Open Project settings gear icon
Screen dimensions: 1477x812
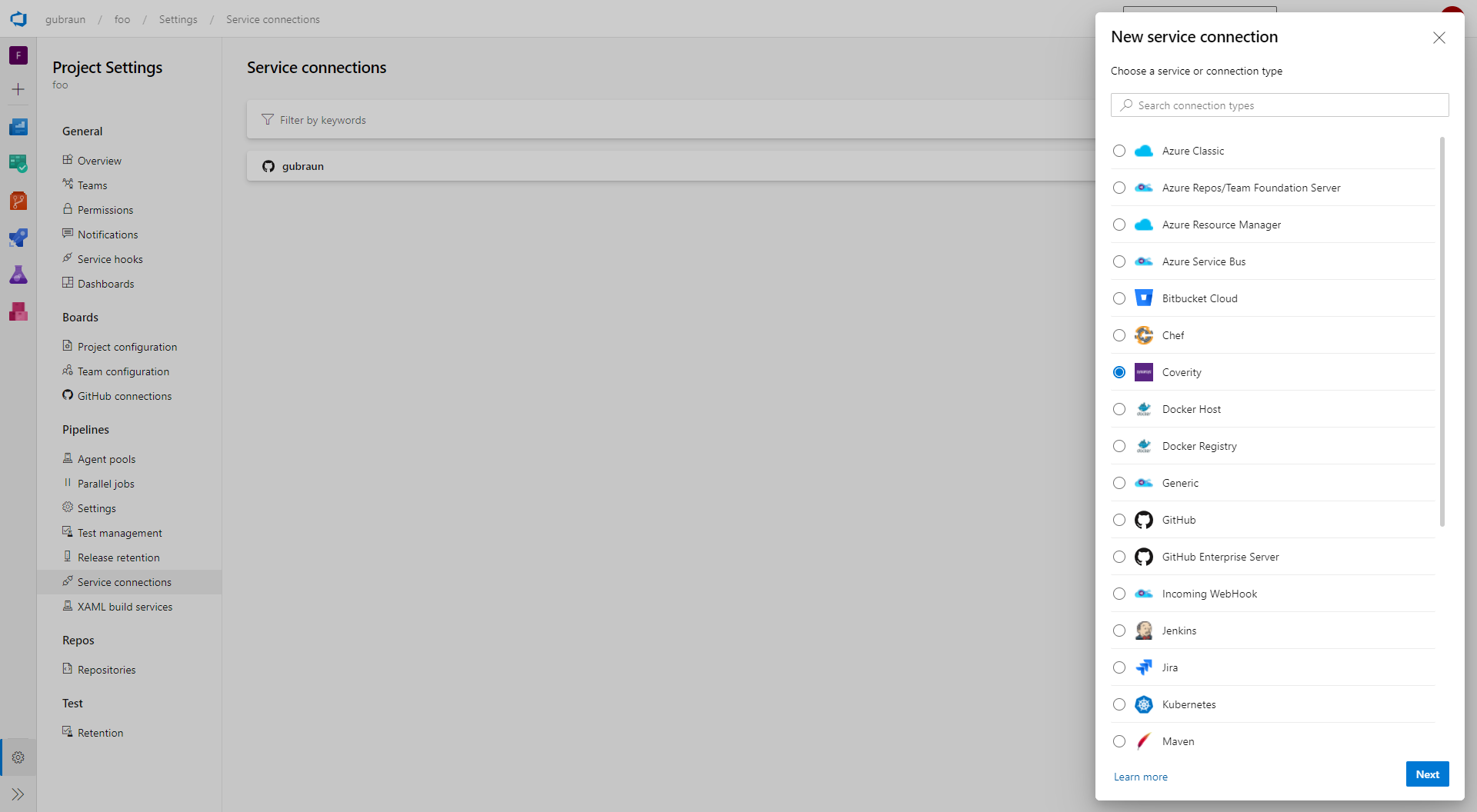(x=18, y=757)
